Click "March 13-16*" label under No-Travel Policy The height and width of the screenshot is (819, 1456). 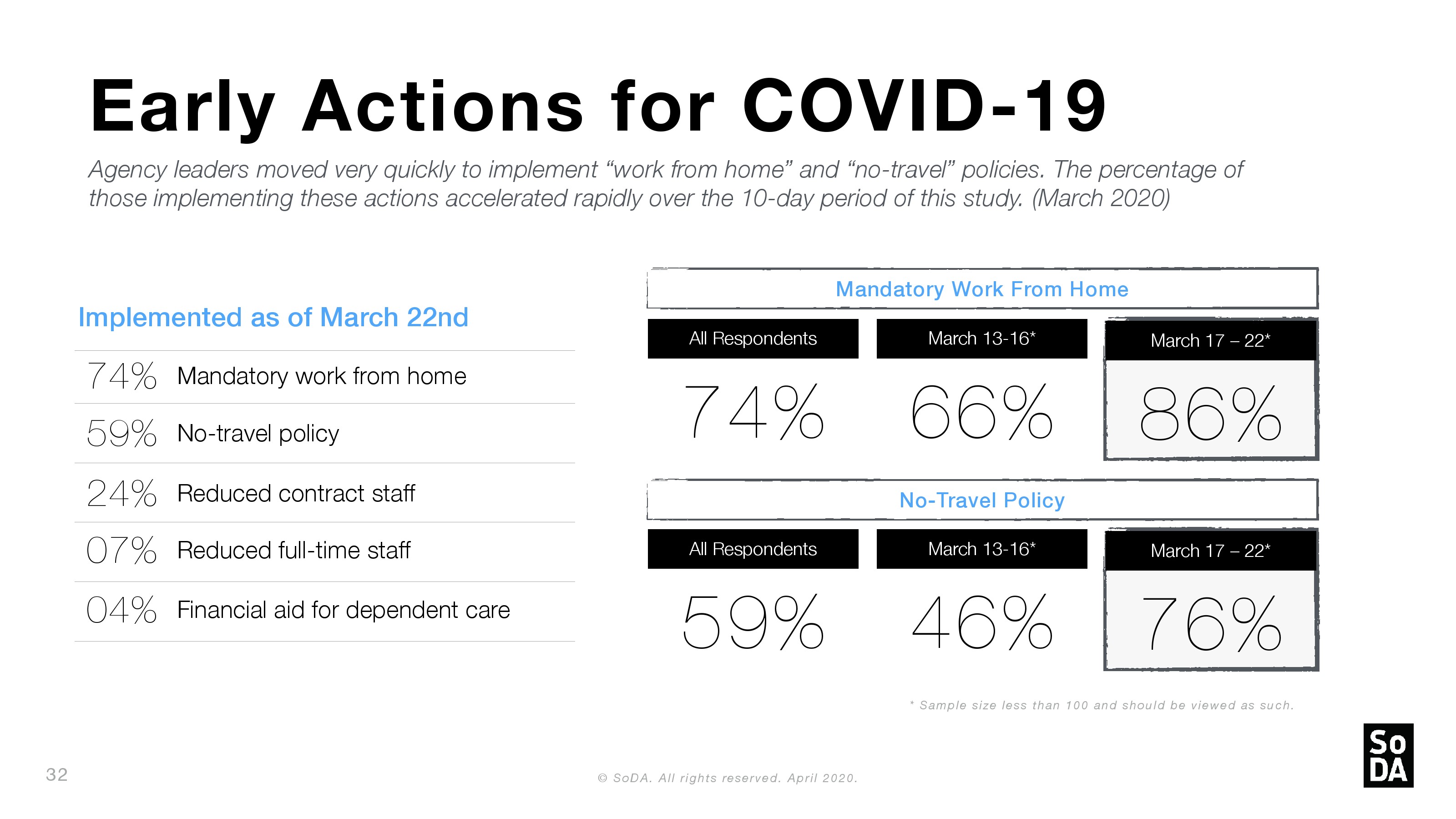981,549
